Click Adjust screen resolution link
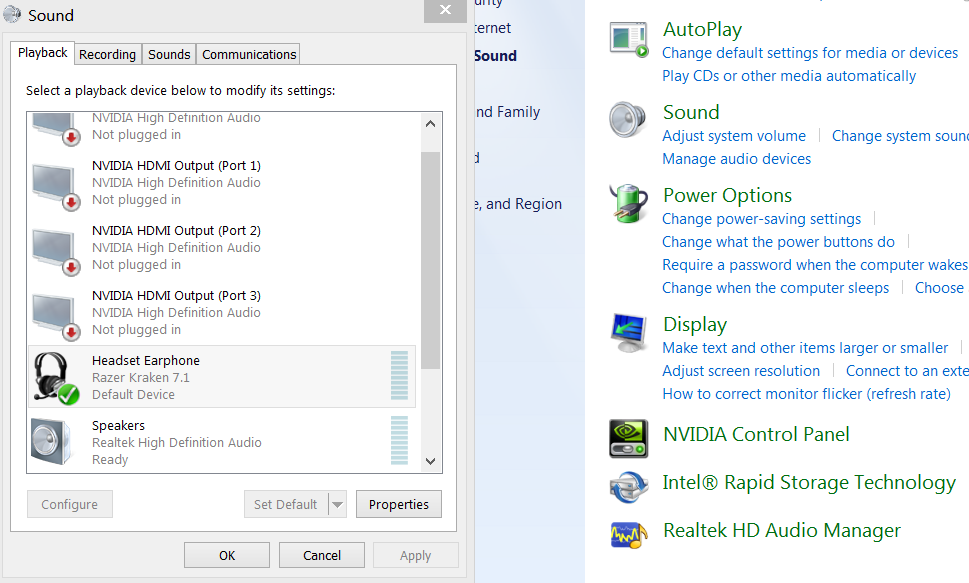This screenshot has height=583, width=969. 741,371
